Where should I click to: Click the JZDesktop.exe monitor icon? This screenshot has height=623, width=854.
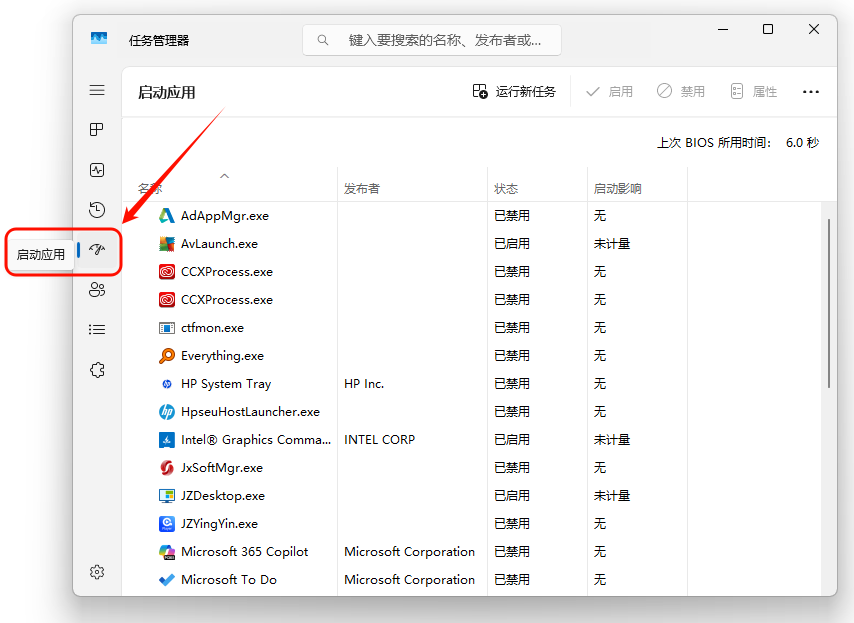pos(167,496)
